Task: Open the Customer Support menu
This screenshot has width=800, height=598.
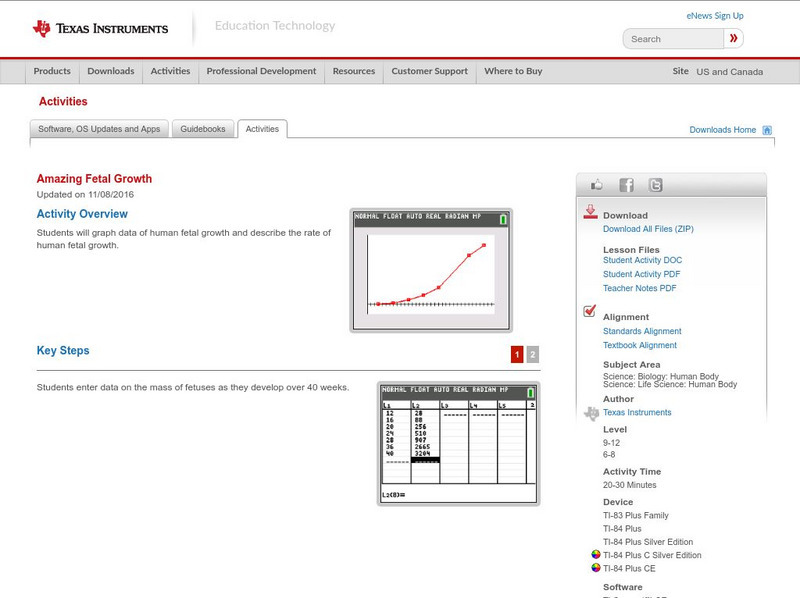Action: click(x=429, y=71)
